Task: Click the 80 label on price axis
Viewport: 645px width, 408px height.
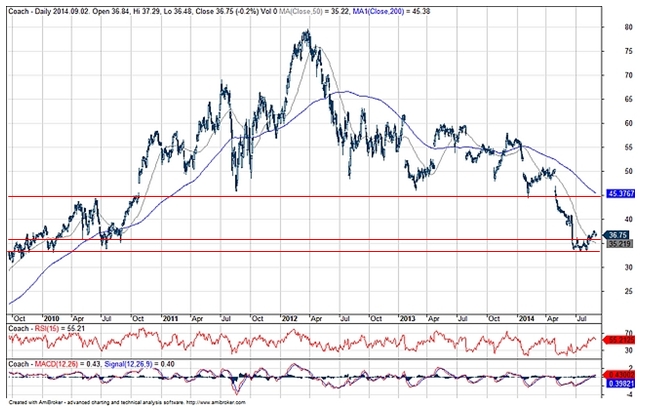Action: tap(629, 28)
